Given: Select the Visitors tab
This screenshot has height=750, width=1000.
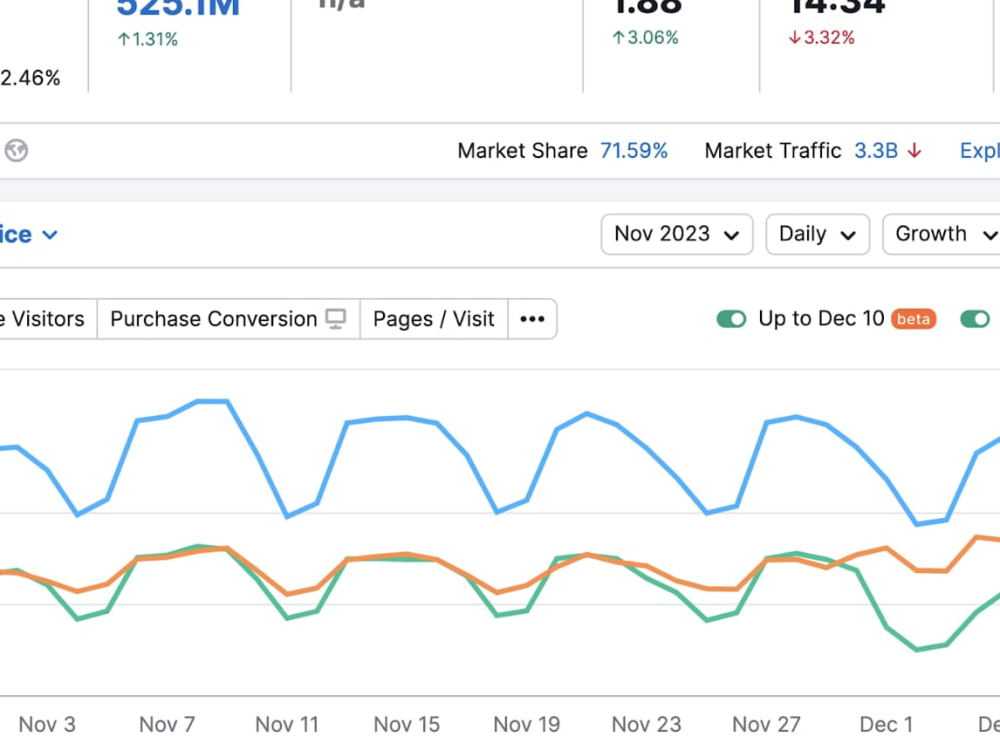Looking at the screenshot, I should pyautogui.click(x=48, y=319).
